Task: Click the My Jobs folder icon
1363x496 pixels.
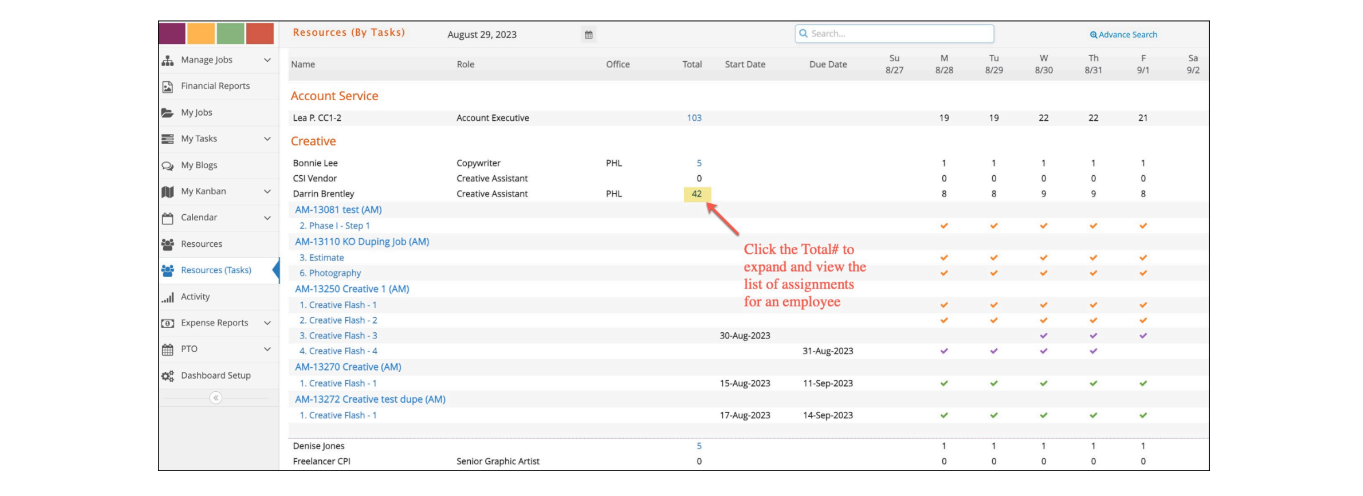Action: [x=168, y=113]
